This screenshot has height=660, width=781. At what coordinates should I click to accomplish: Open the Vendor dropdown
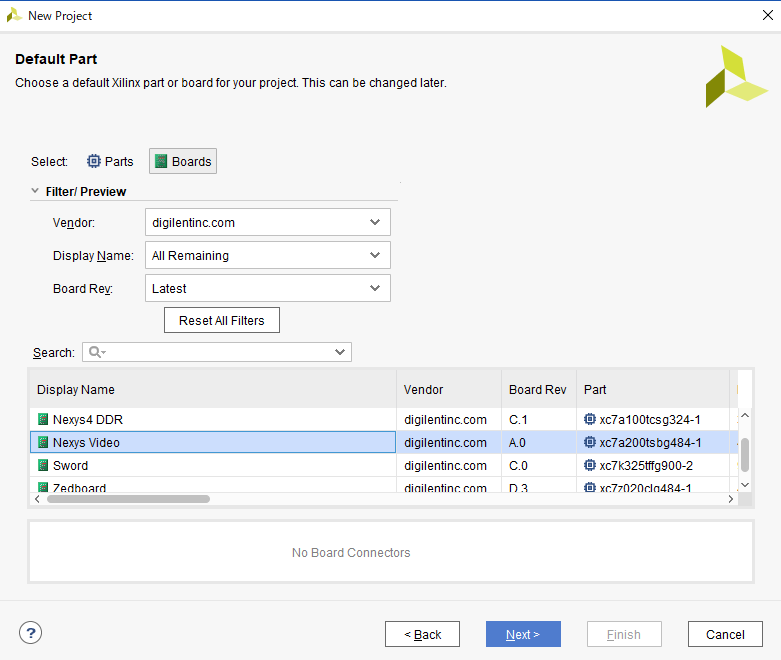click(267, 222)
